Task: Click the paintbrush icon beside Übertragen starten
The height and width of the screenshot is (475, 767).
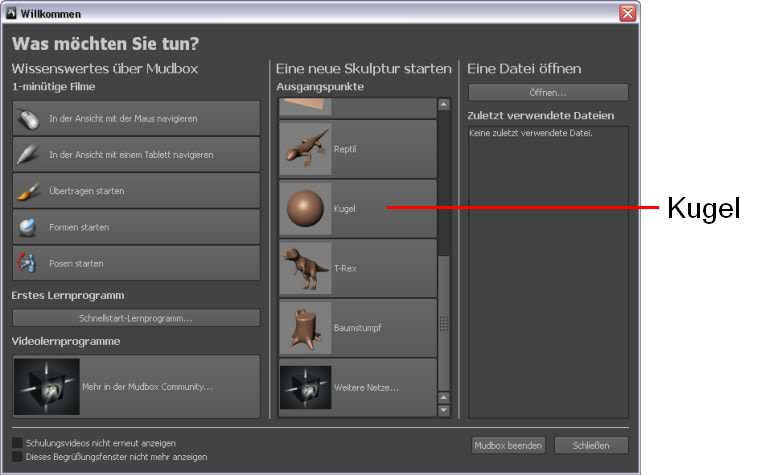Action: (x=27, y=191)
